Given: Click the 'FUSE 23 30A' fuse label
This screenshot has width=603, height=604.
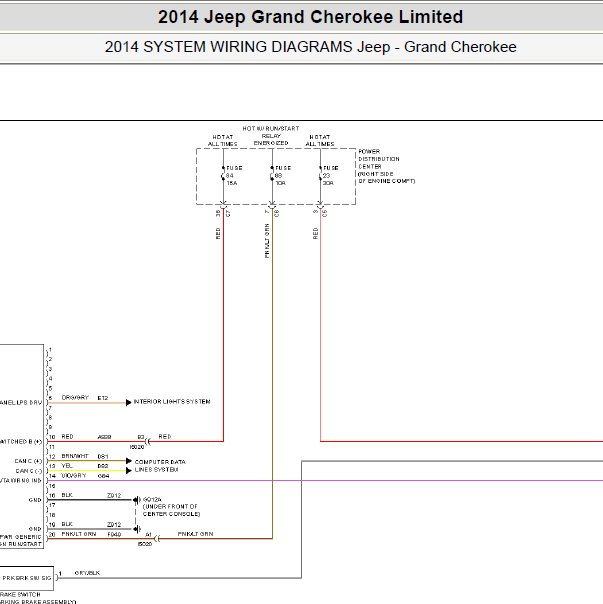Looking at the screenshot, I should (x=331, y=176).
